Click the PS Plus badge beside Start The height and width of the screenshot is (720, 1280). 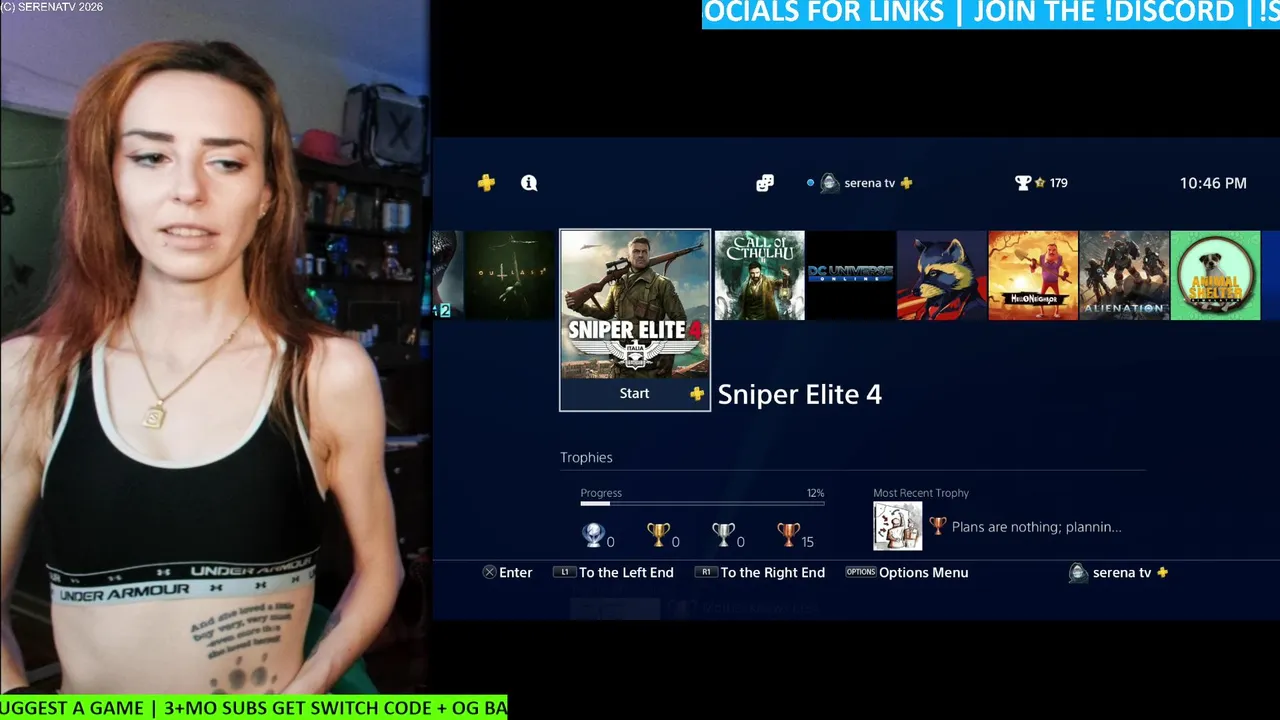[x=697, y=394]
